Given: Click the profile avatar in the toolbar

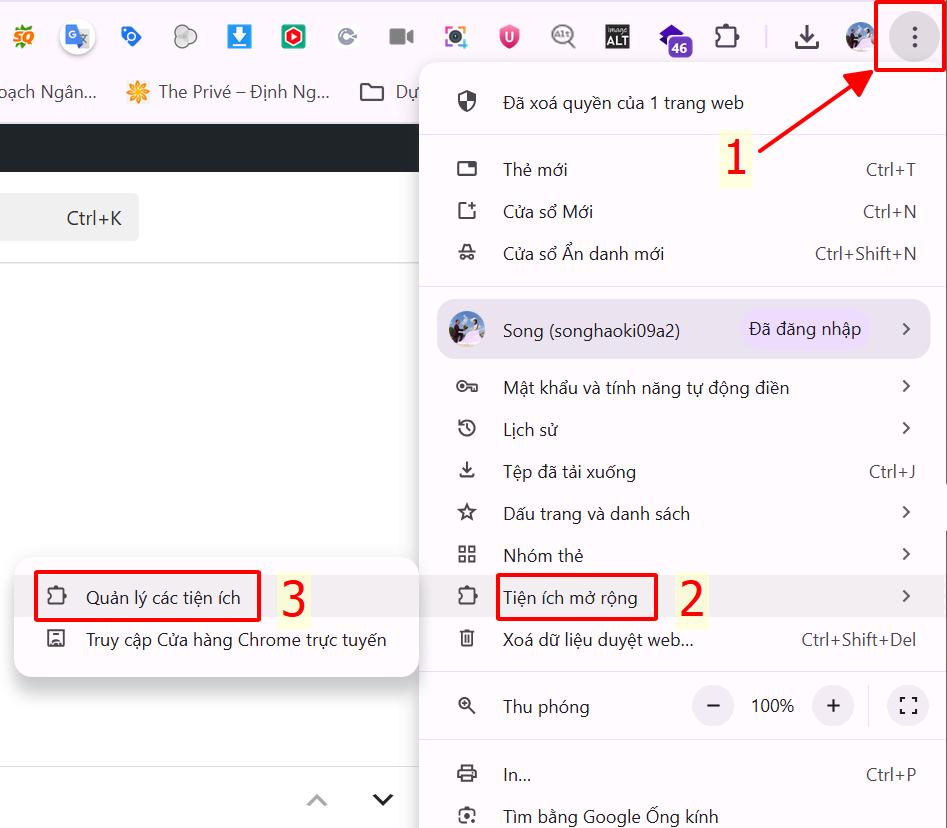Looking at the screenshot, I should click(x=860, y=37).
